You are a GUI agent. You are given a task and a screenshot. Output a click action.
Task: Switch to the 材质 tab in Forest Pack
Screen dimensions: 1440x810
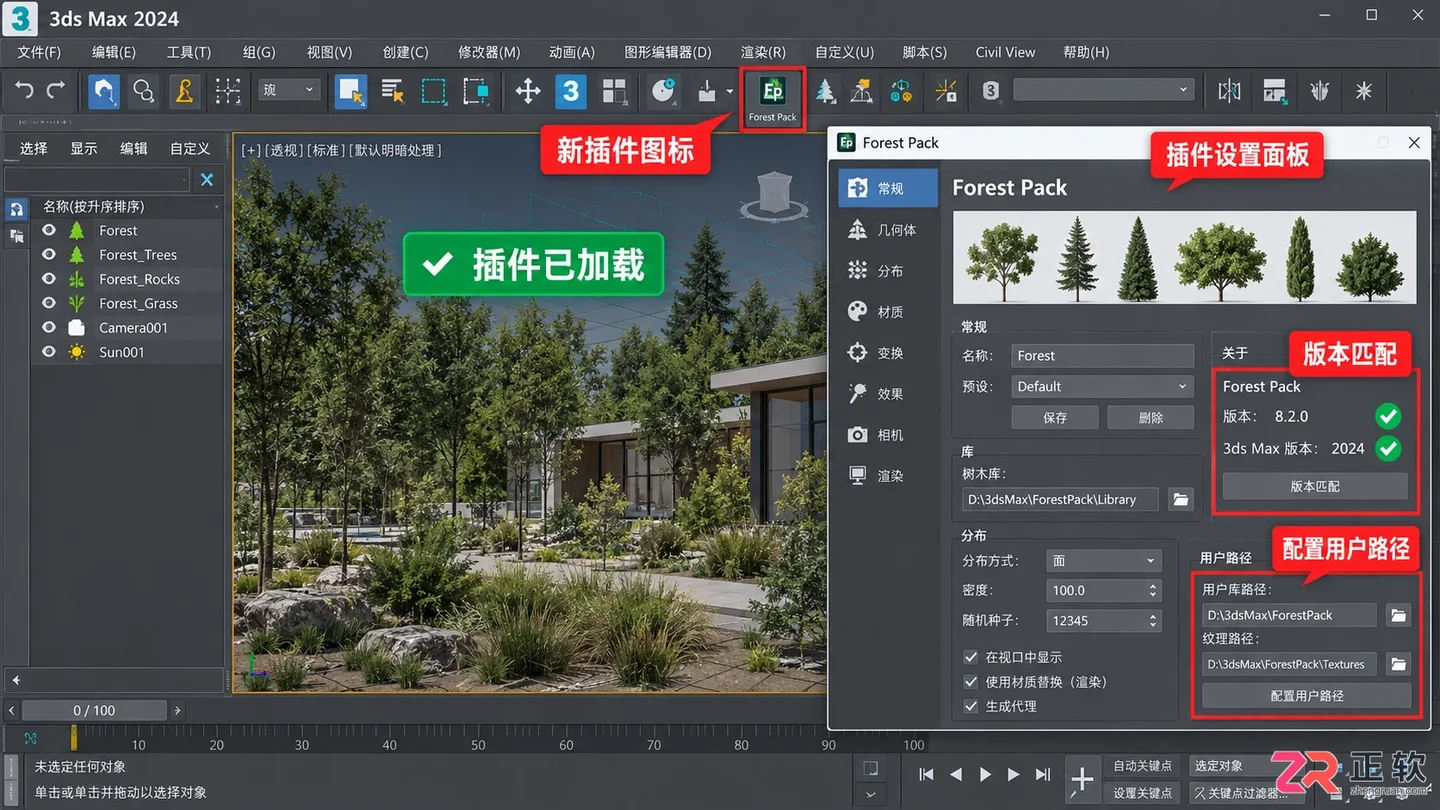[888, 312]
